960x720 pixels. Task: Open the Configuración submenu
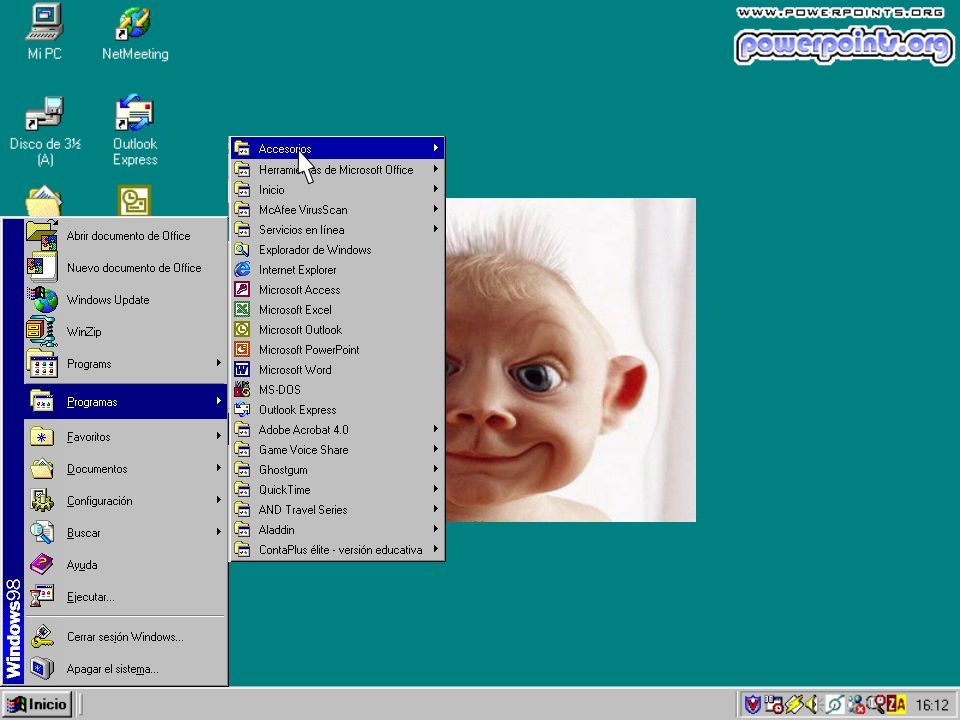click(x=126, y=501)
